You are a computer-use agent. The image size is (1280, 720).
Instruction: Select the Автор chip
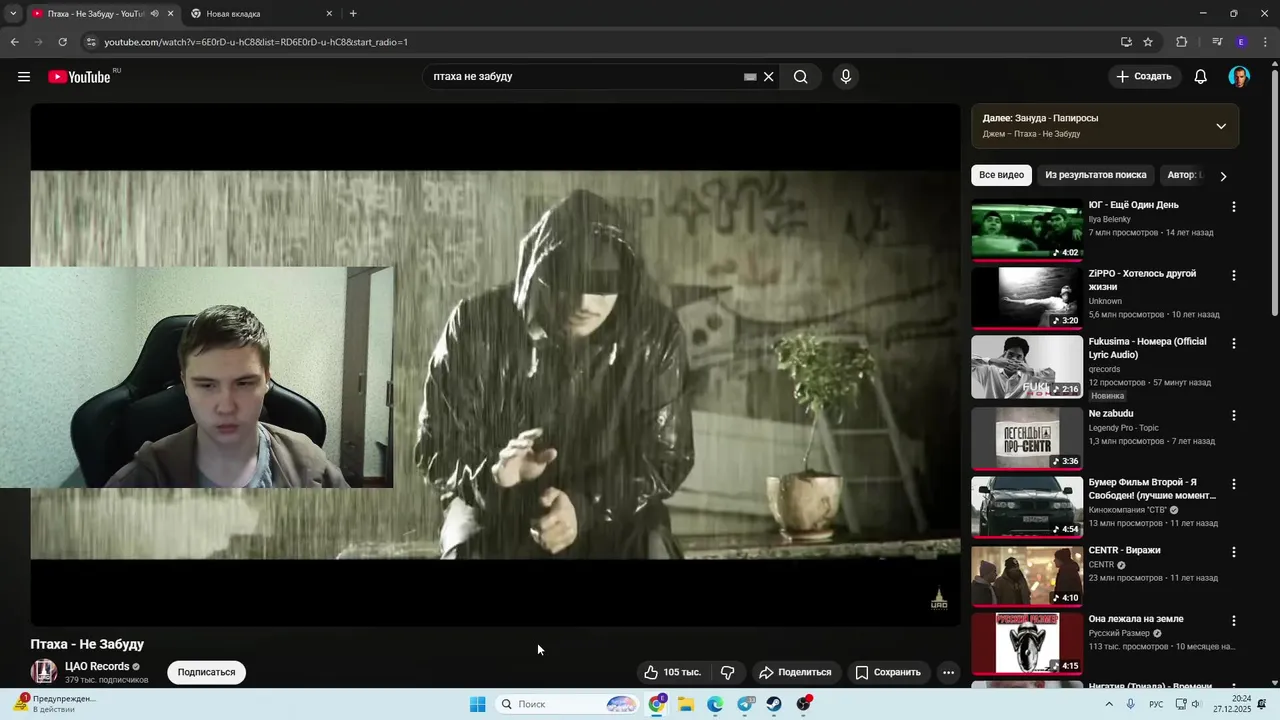coord(1184,175)
